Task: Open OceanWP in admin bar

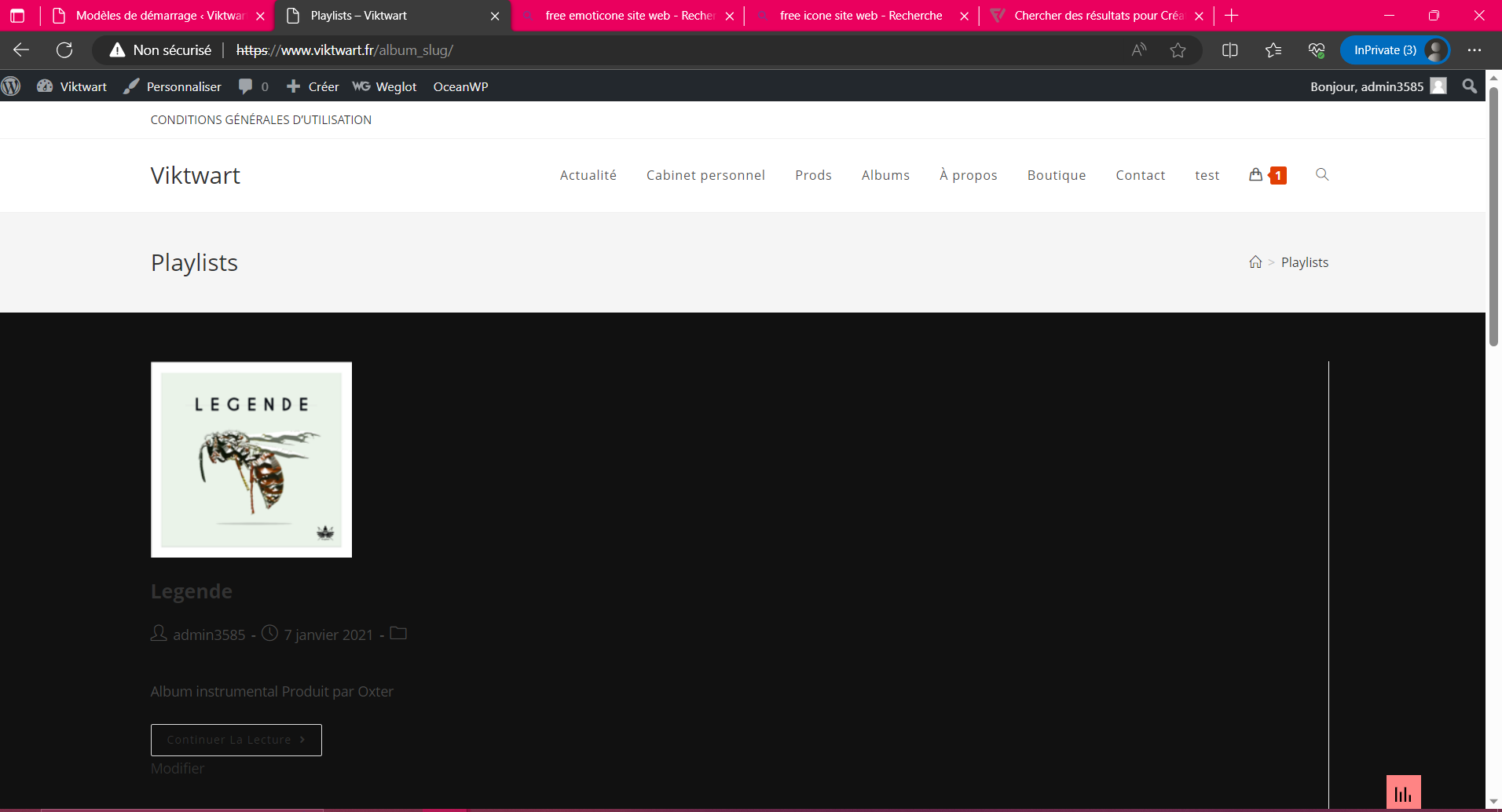Action: [x=461, y=86]
